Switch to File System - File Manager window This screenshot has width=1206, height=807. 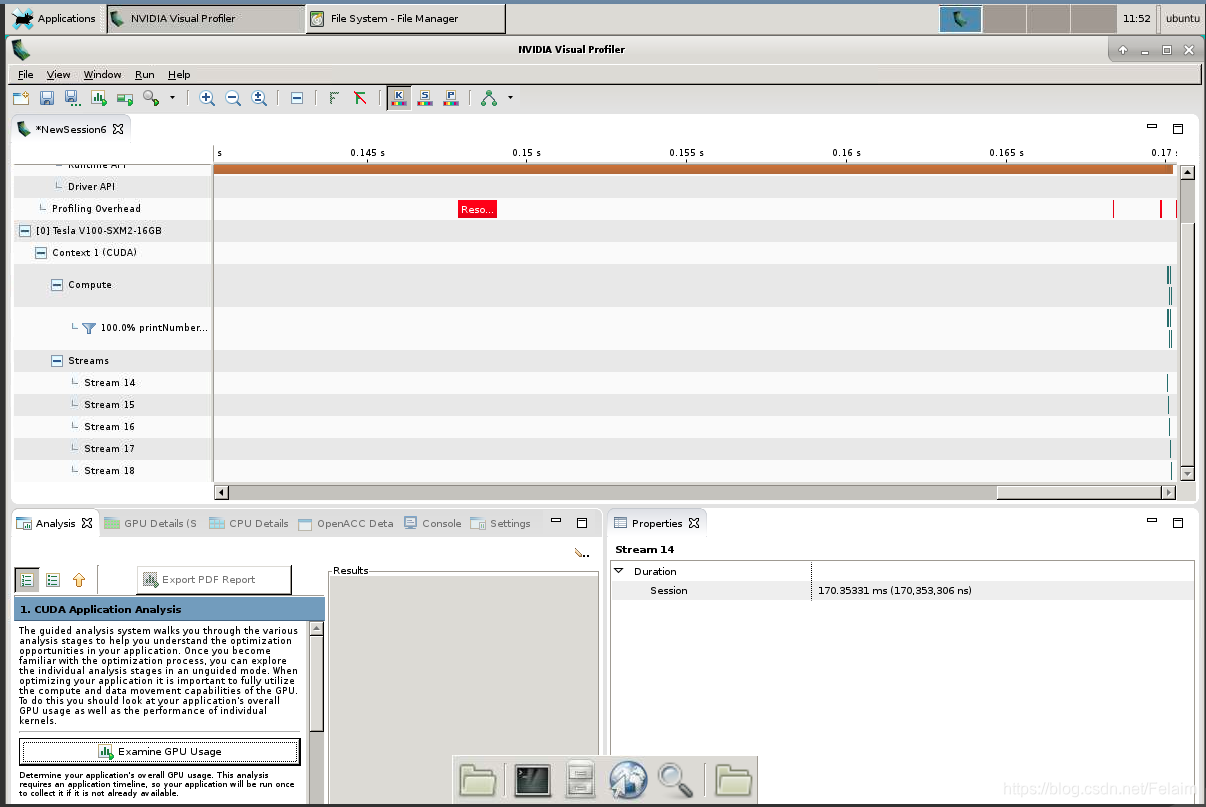tap(405, 18)
